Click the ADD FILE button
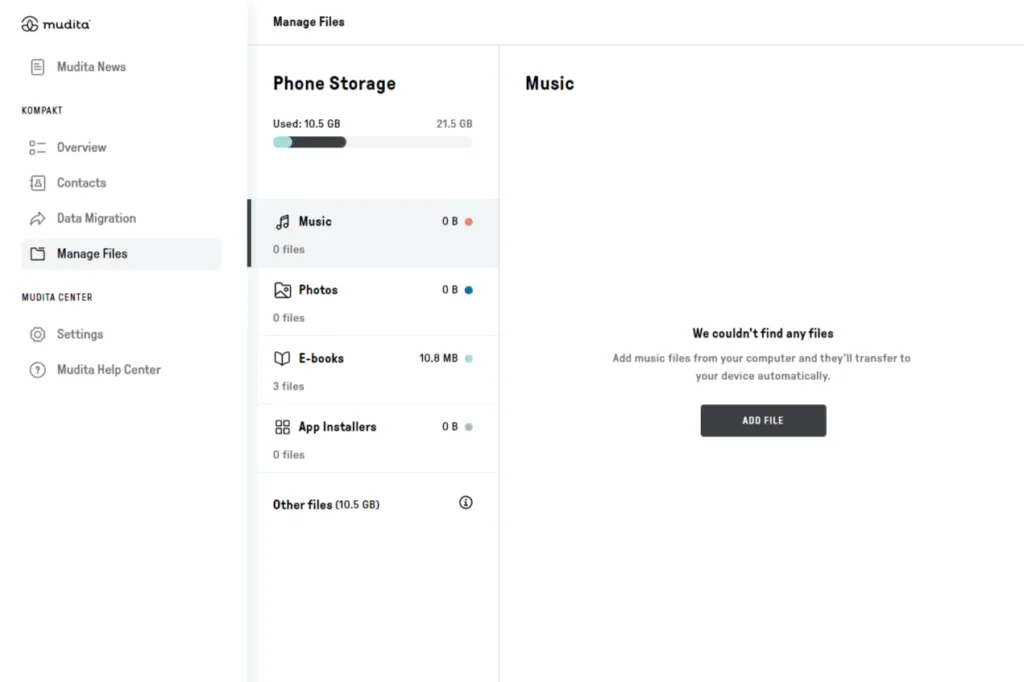The image size is (1024, 682). [x=763, y=420]
